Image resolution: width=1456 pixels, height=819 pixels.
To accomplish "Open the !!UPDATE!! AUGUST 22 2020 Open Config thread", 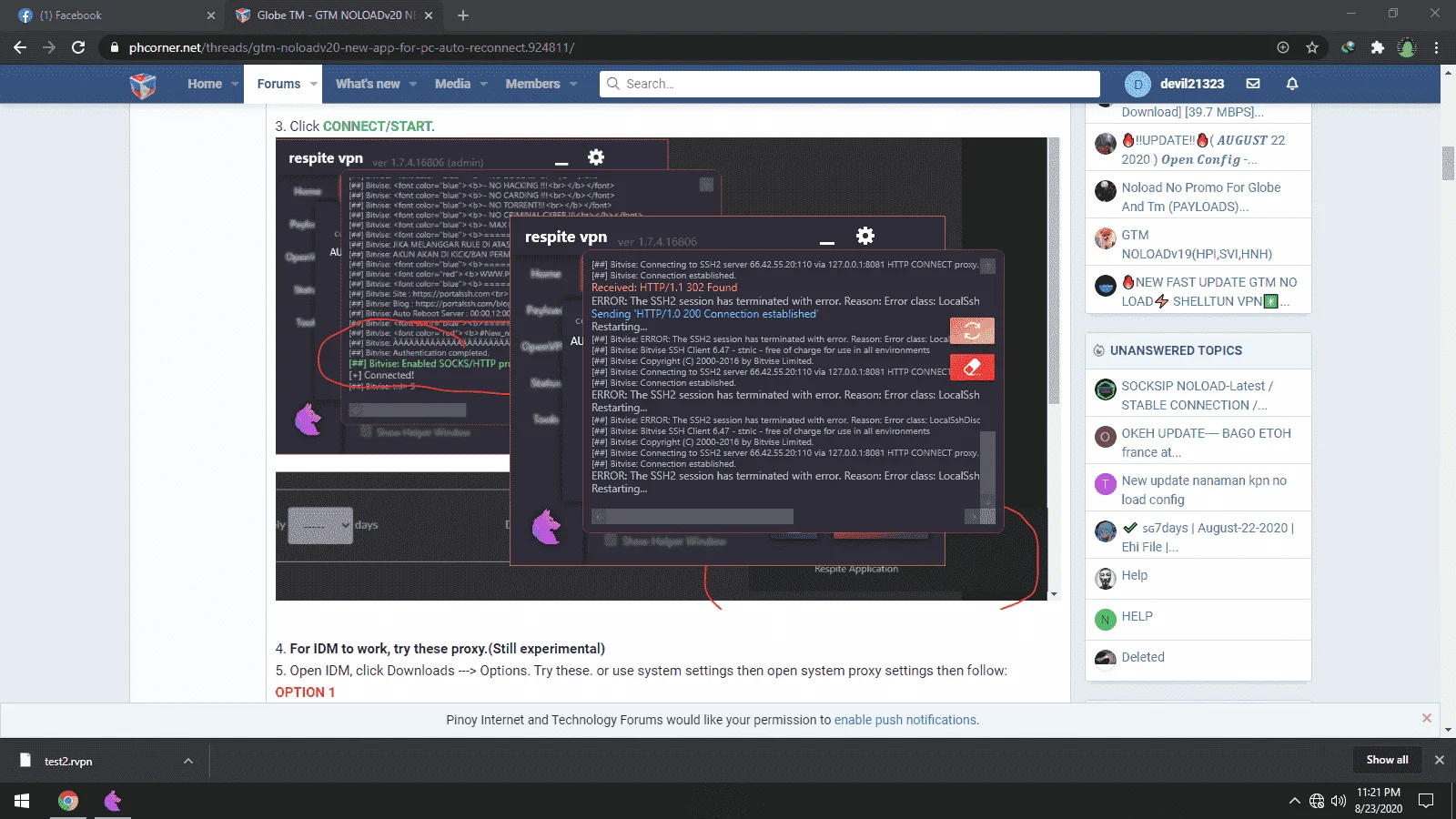I will (x=1203, y=149).
